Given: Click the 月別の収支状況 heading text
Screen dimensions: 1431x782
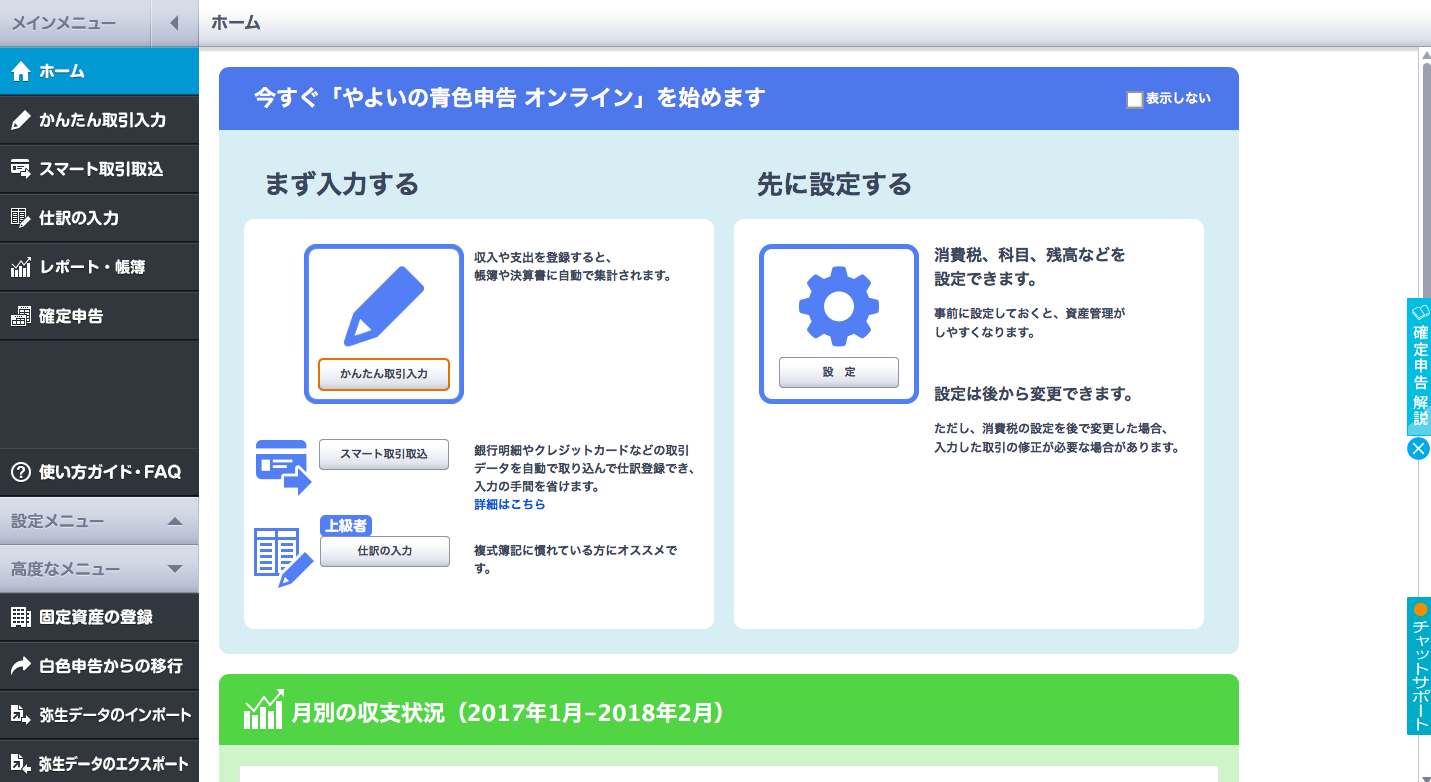Looking at the screenshot, I should 508,713.
